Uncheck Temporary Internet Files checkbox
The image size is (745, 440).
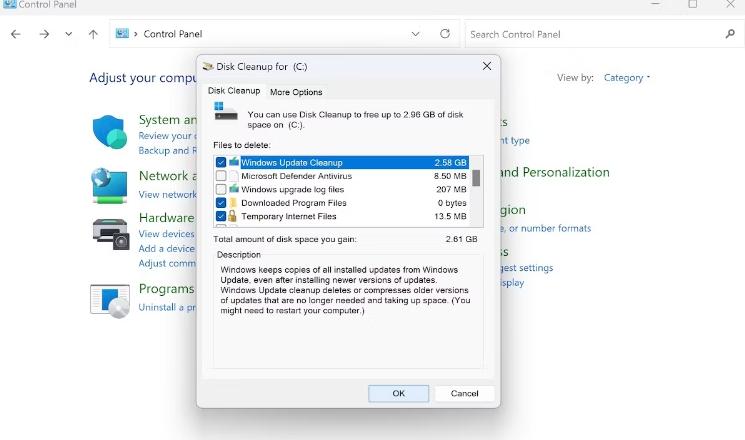221,216
